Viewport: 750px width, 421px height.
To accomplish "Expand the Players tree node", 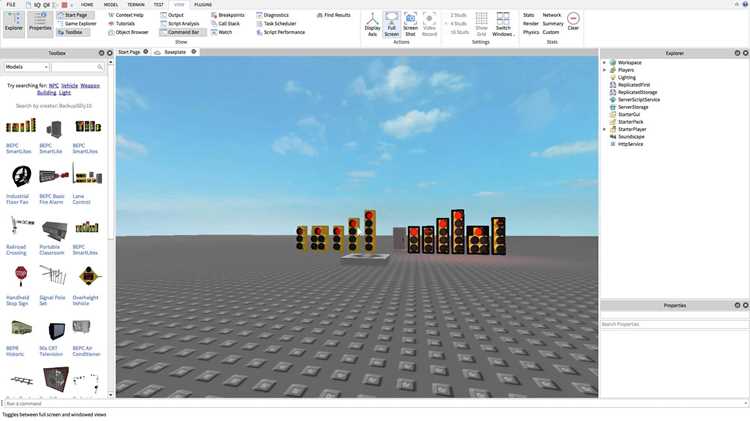I will point(604,70).
